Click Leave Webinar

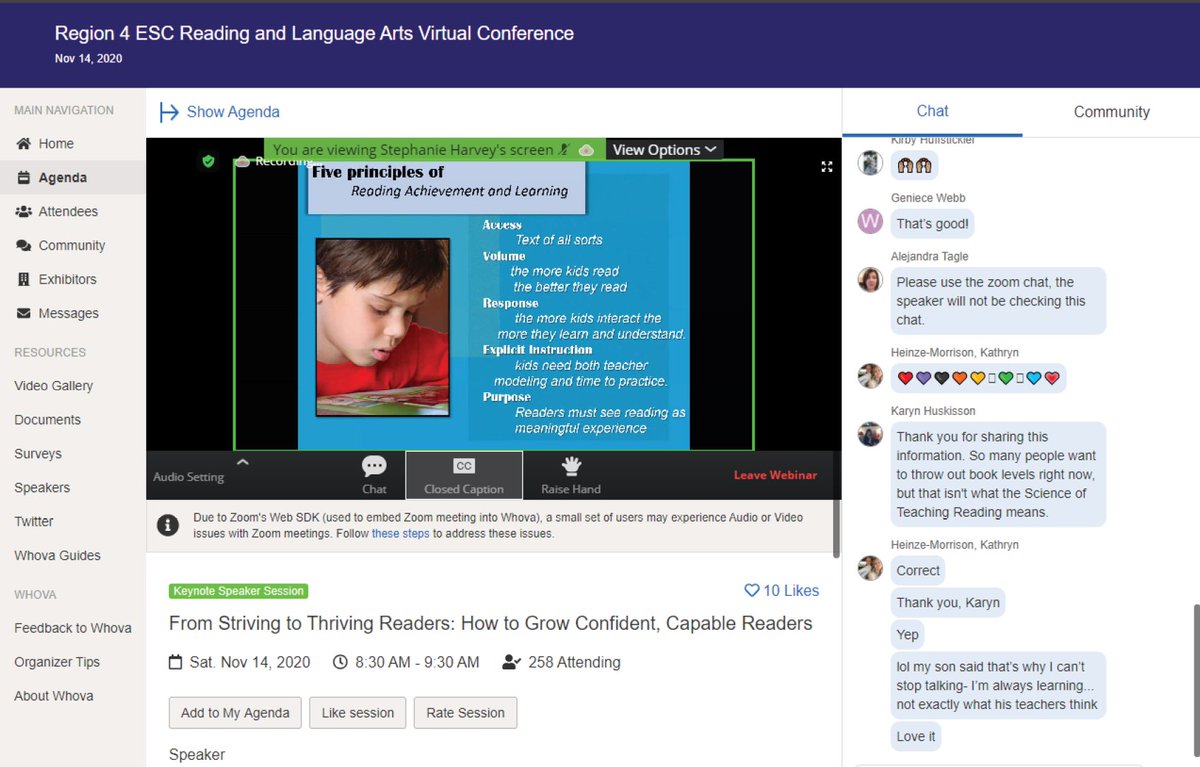[775, 475]
